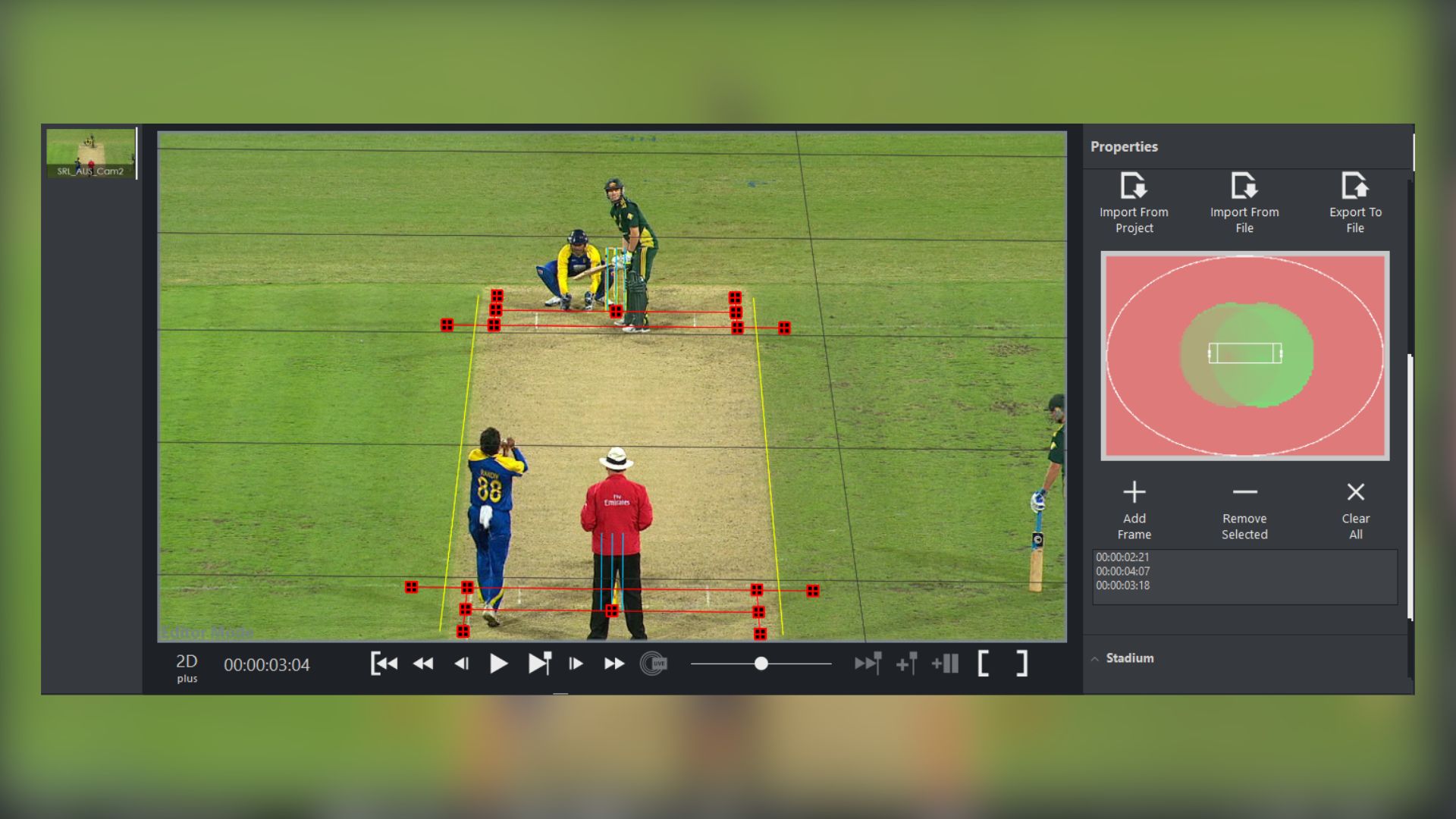The width and height of the screenshot is (1456, 819).
Task: Toggle the LIVE mode button
Action: [654, 663]
